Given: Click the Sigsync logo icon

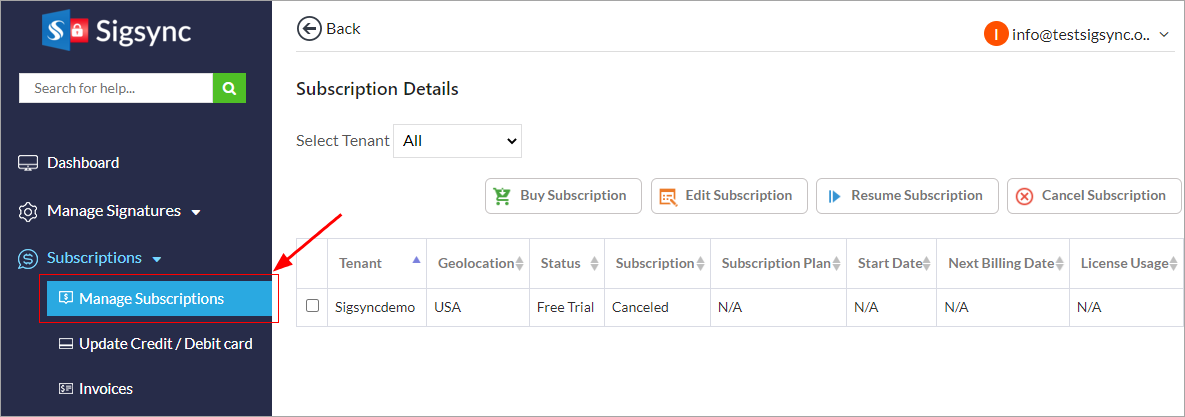Looking at the screenshot, I should coord(67,30).
